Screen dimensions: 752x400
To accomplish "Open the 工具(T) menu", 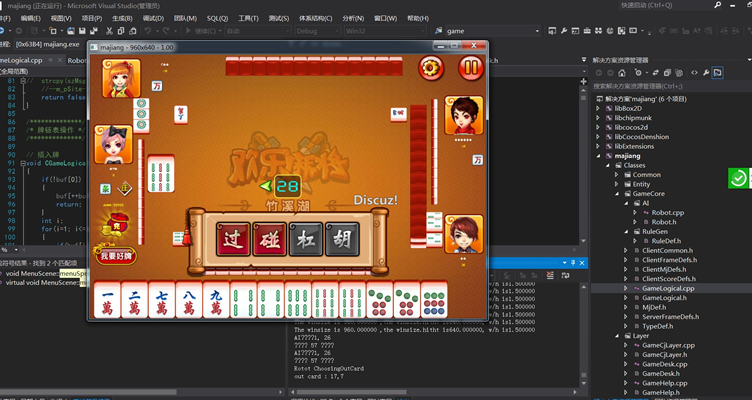I will (248, 18).
